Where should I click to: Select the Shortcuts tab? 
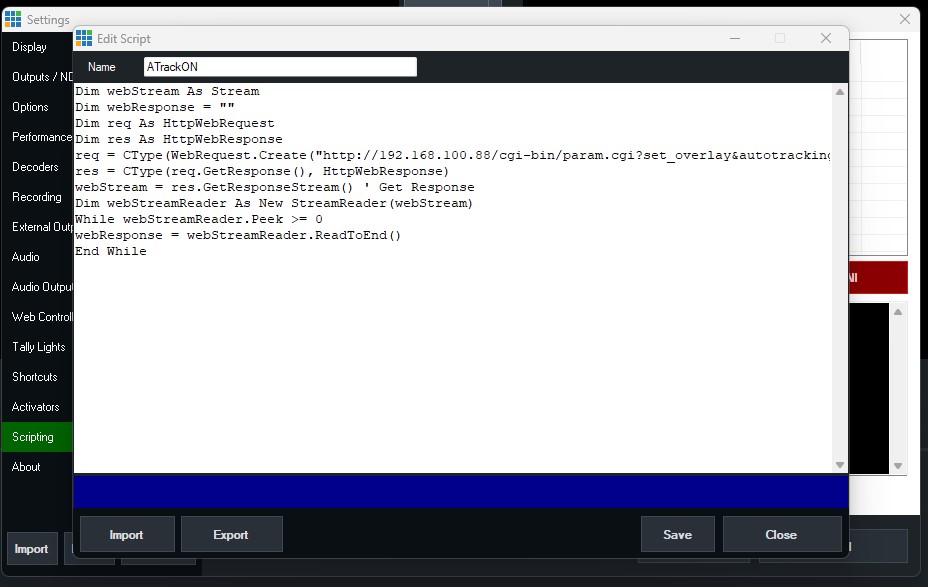tap(37, 377)
